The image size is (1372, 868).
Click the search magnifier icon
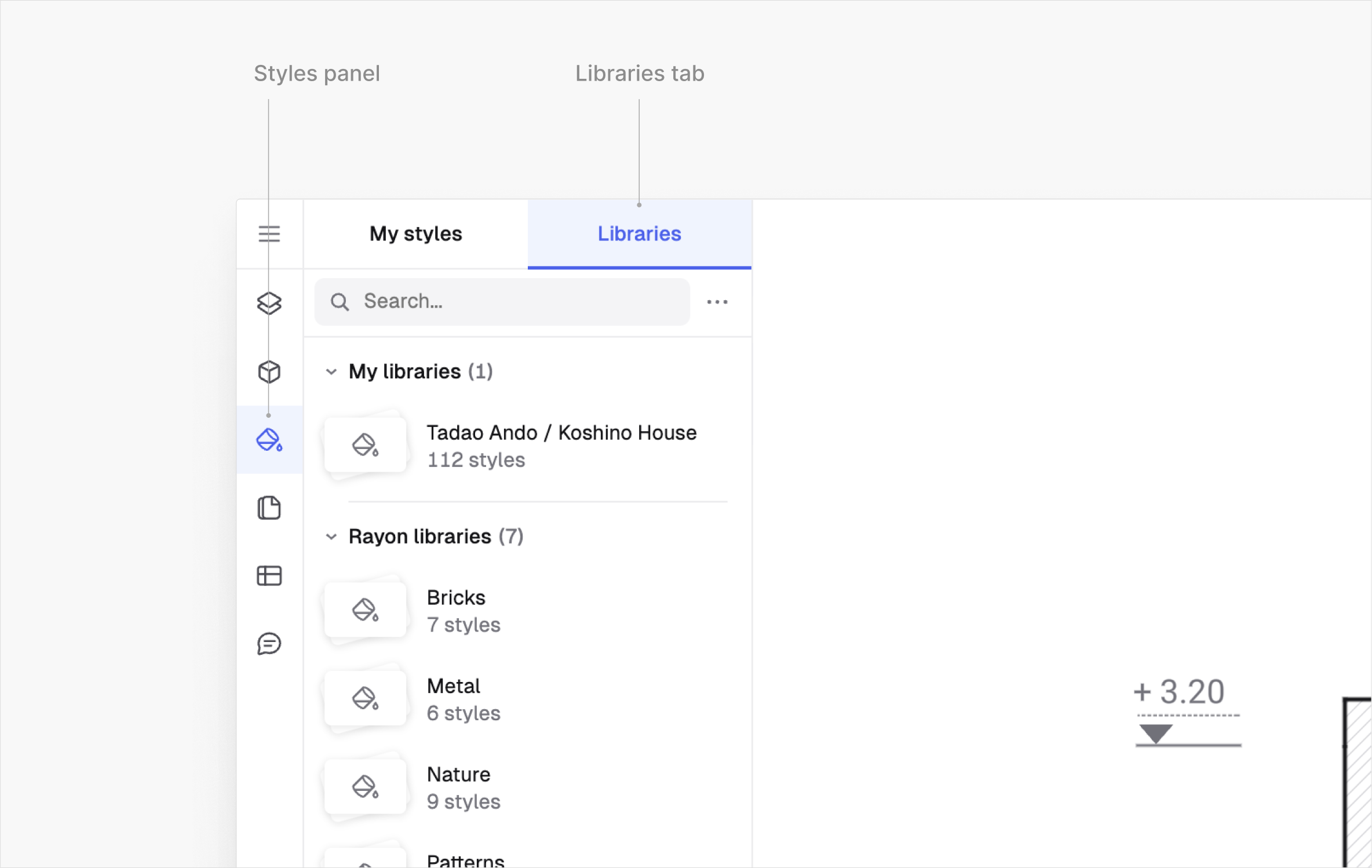[x=340, y=302]
